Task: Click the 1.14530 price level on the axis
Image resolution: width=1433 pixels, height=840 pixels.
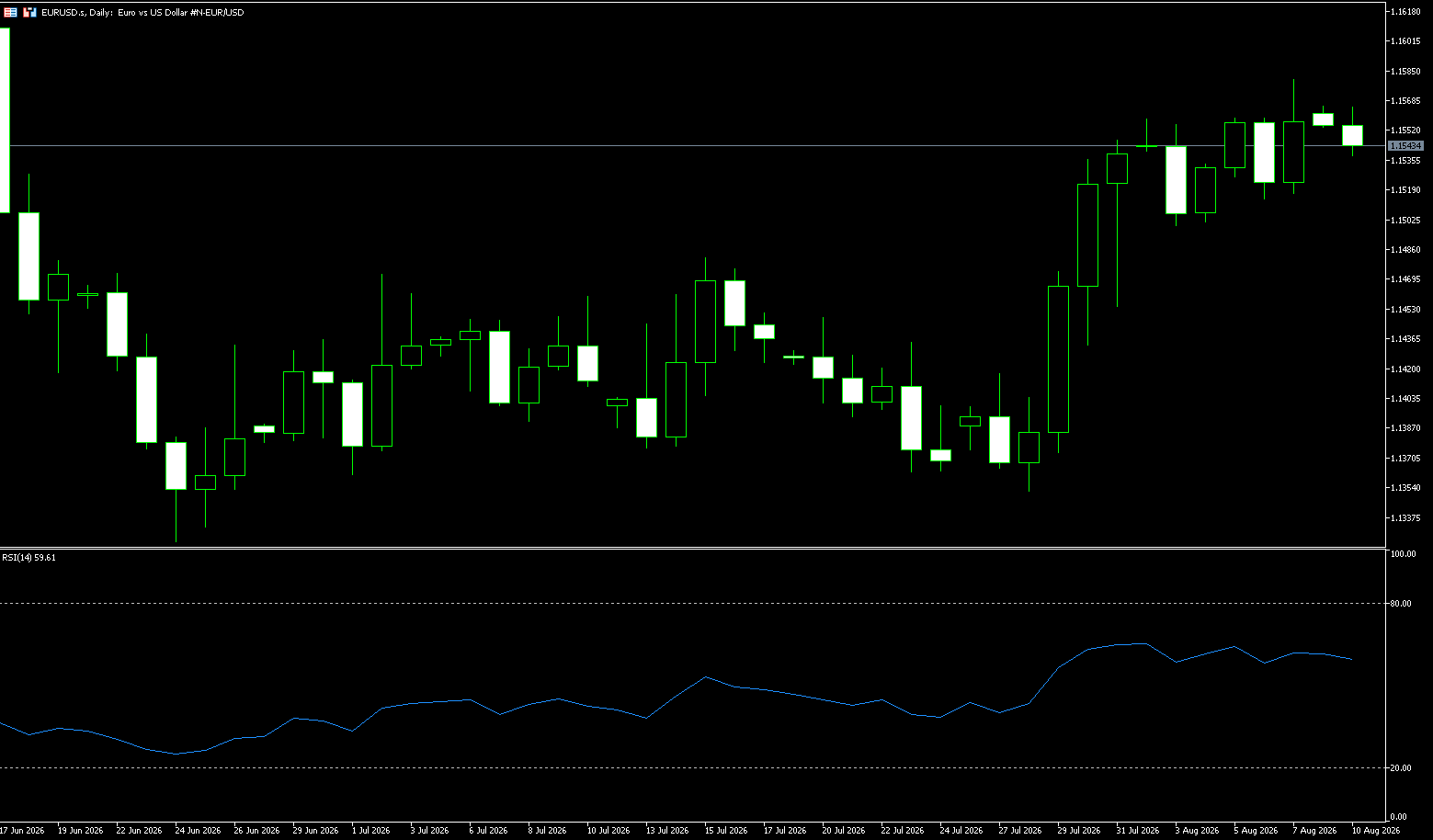Action: point(1406,310)
